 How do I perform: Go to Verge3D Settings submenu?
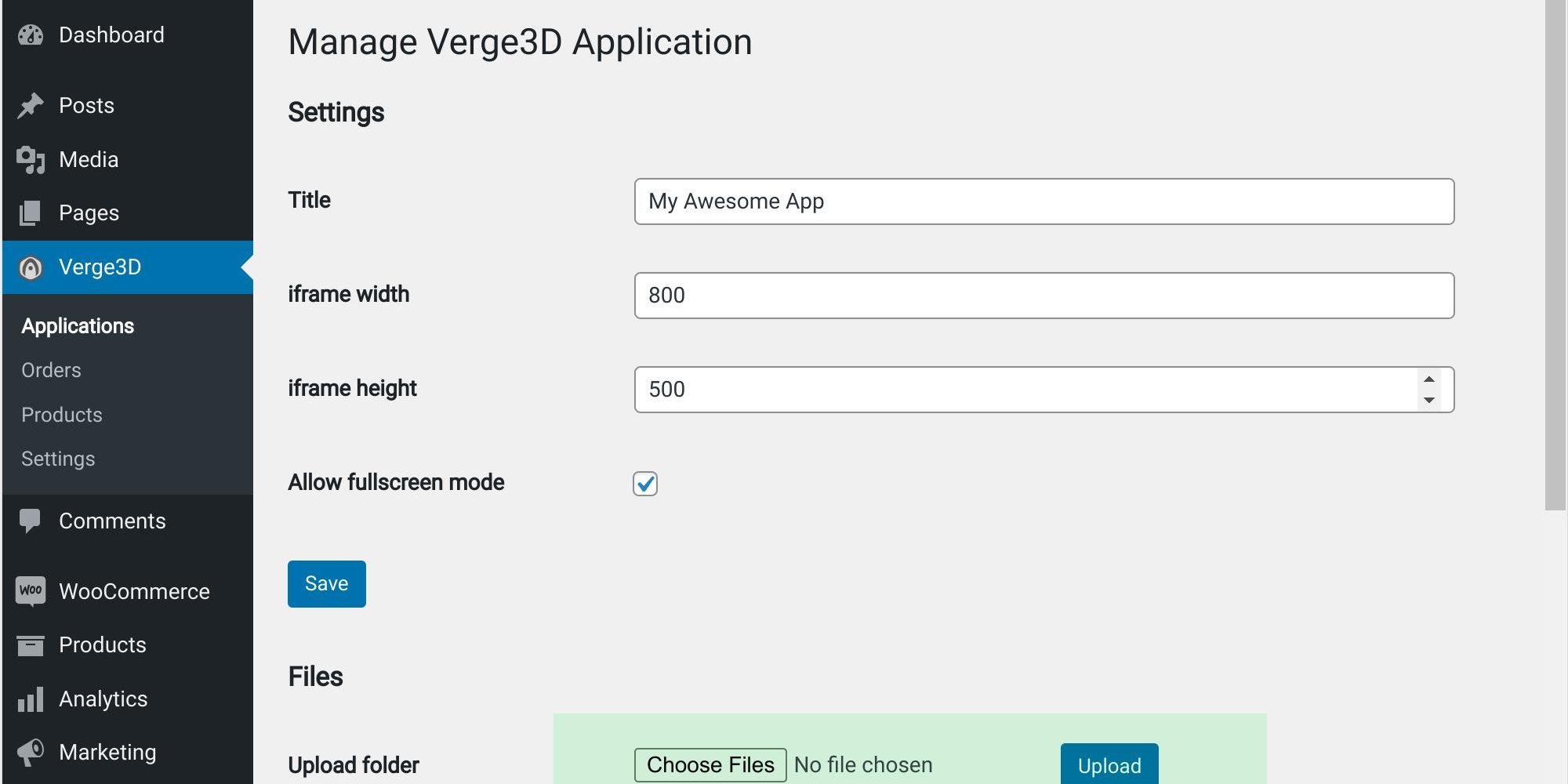coord(58,459)
